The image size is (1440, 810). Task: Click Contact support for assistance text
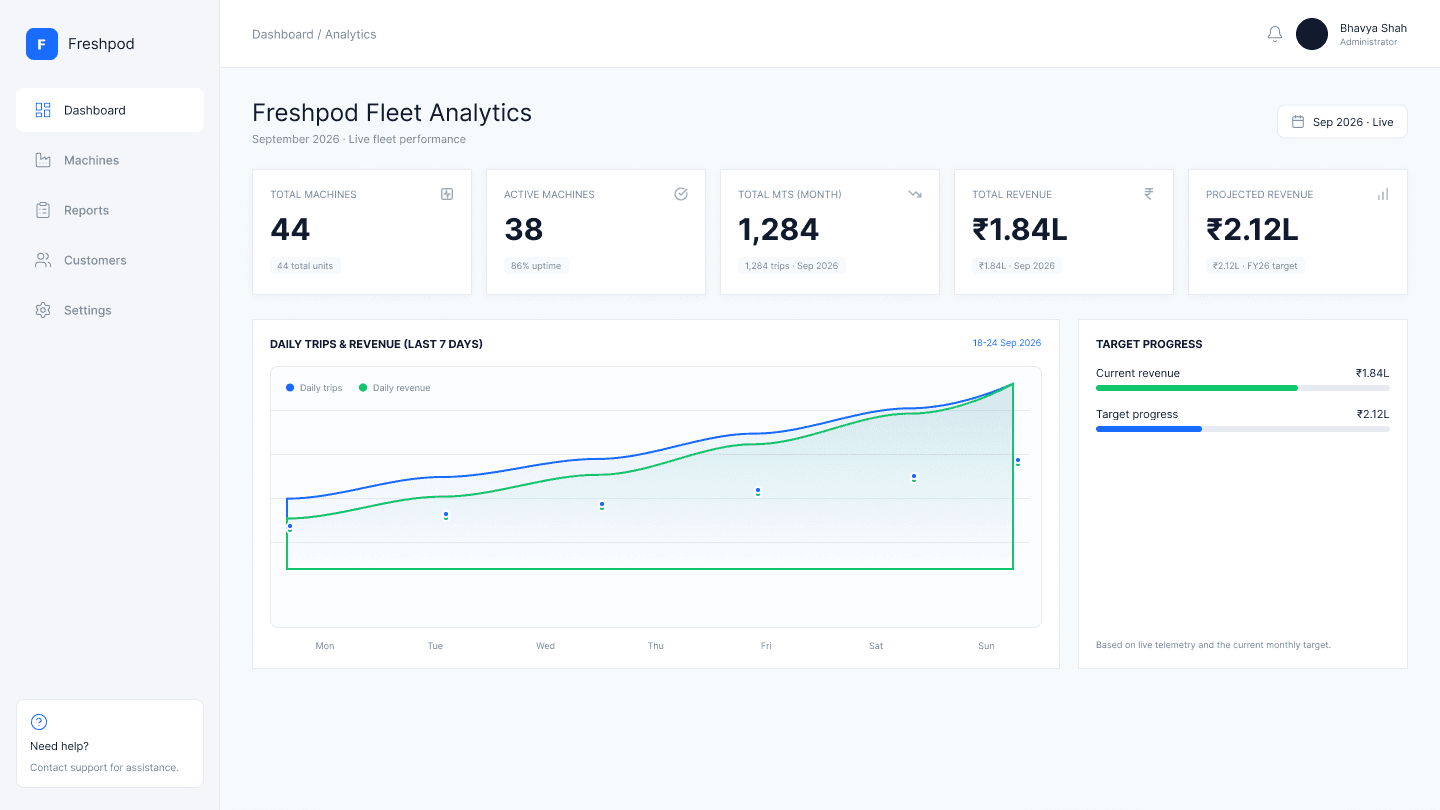(x=104, y=768)
